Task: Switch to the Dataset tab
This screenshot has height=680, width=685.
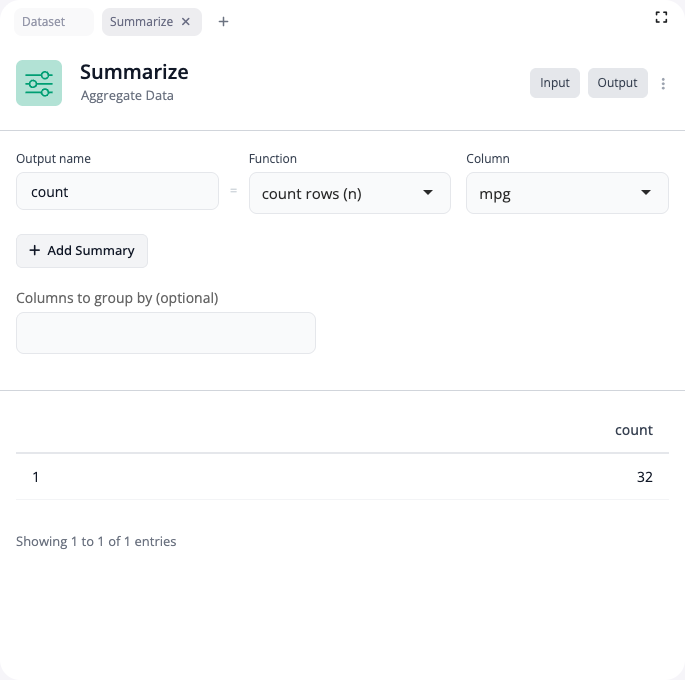Action: [x=44, y=21]
